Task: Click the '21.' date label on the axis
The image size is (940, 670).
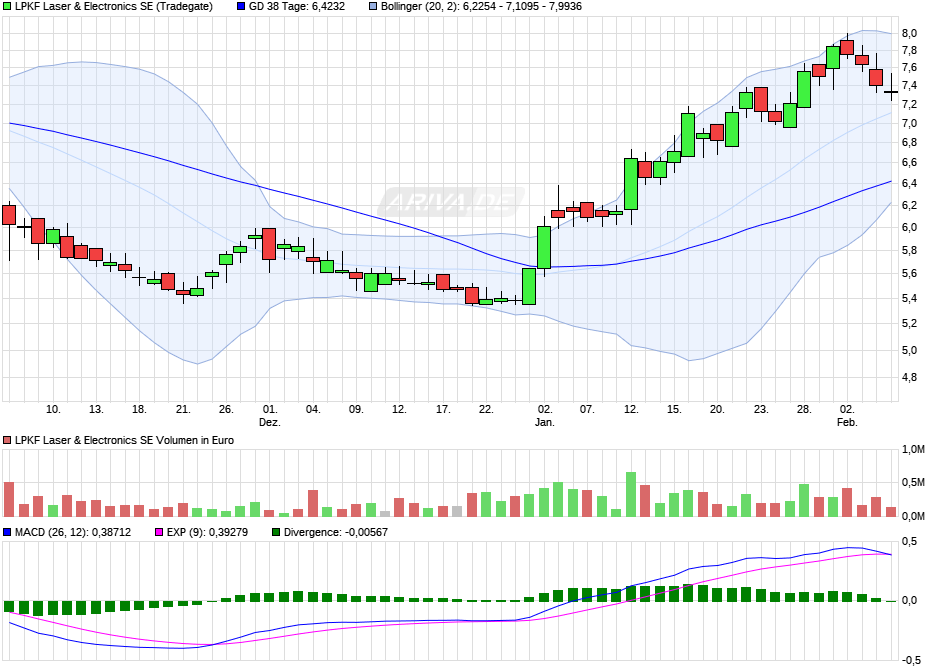Action: coord(183,409)
